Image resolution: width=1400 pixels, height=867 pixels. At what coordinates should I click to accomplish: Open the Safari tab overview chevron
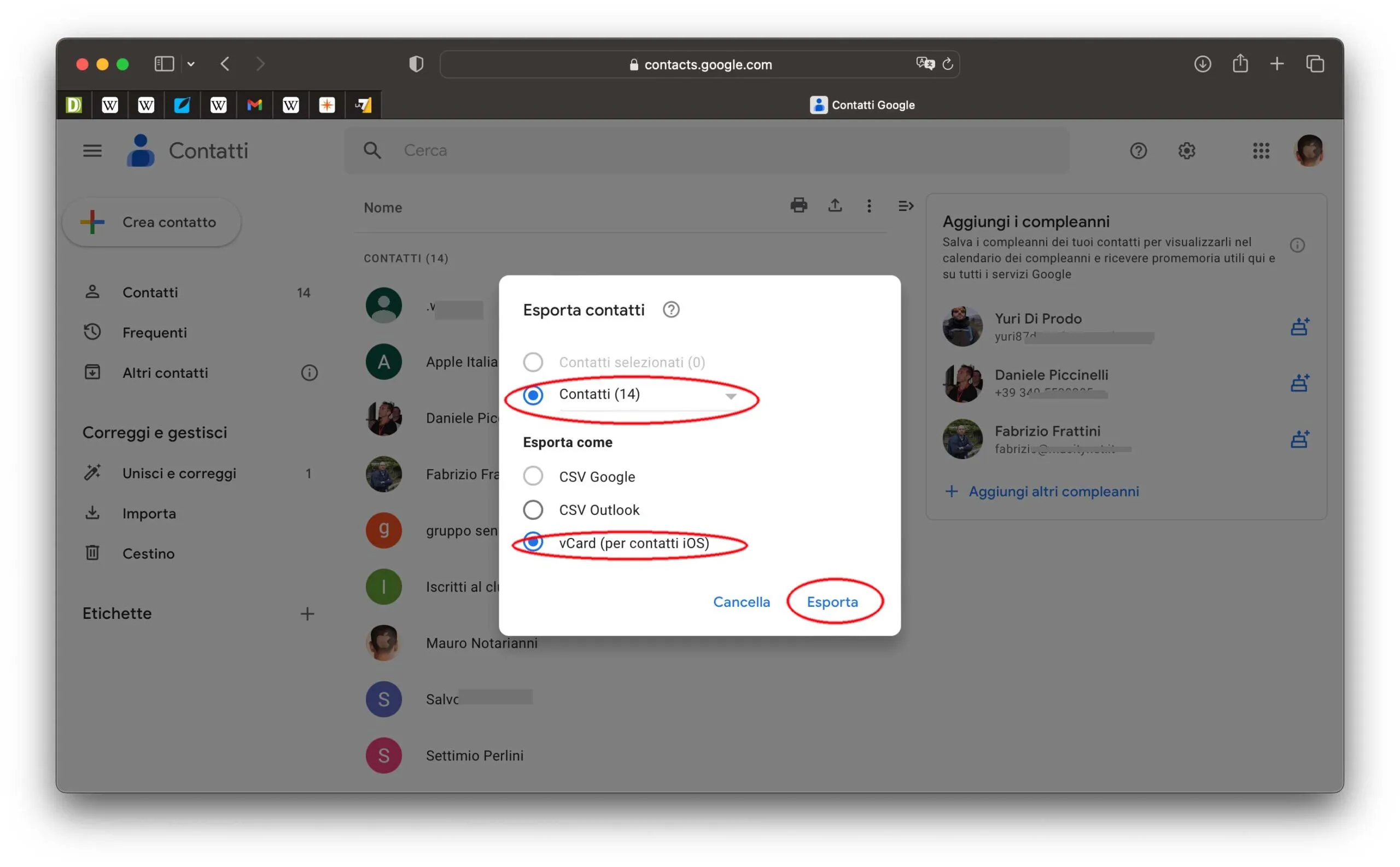click(191, 63)
